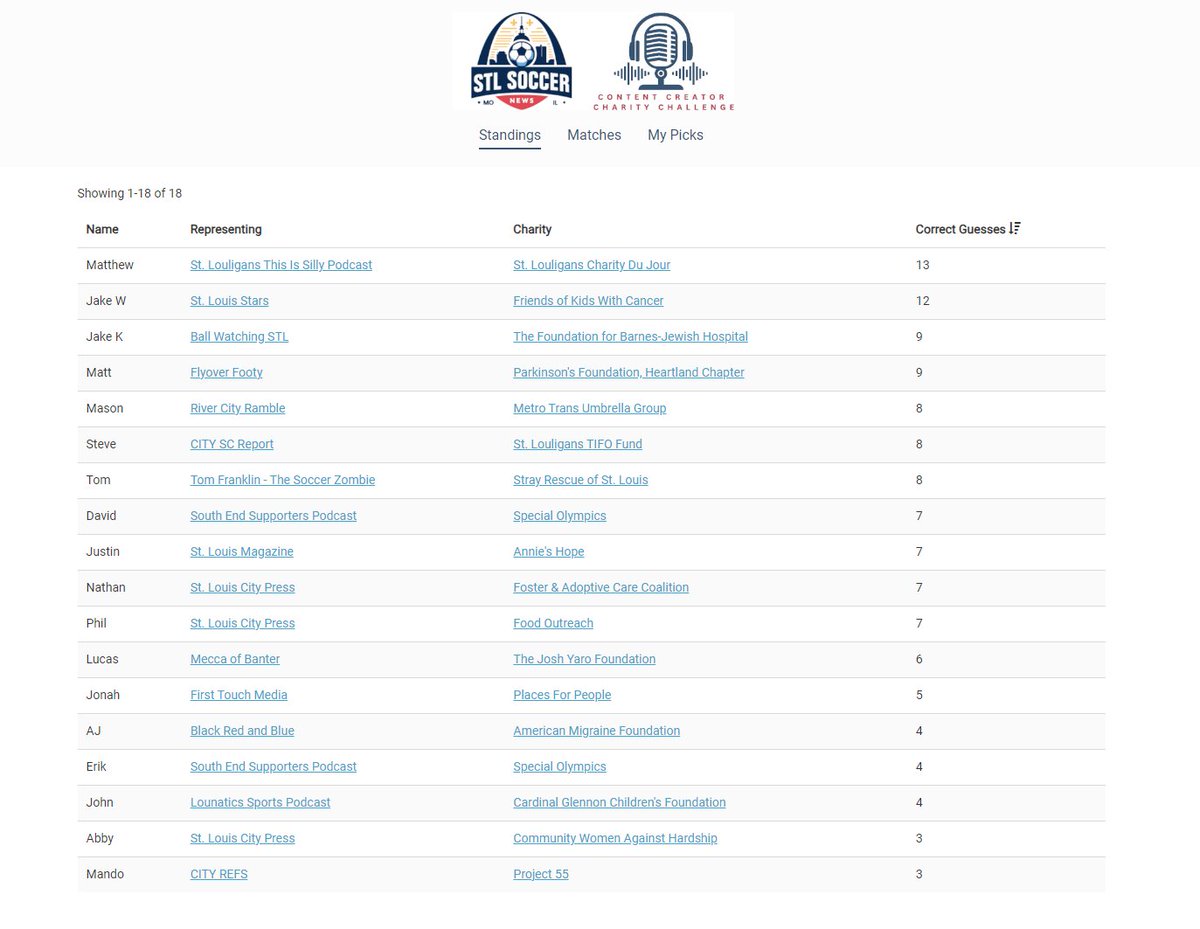
Task: Open St. Louligans TIFO Fund link
Action: pyautogui.click(x=578, y=444)
